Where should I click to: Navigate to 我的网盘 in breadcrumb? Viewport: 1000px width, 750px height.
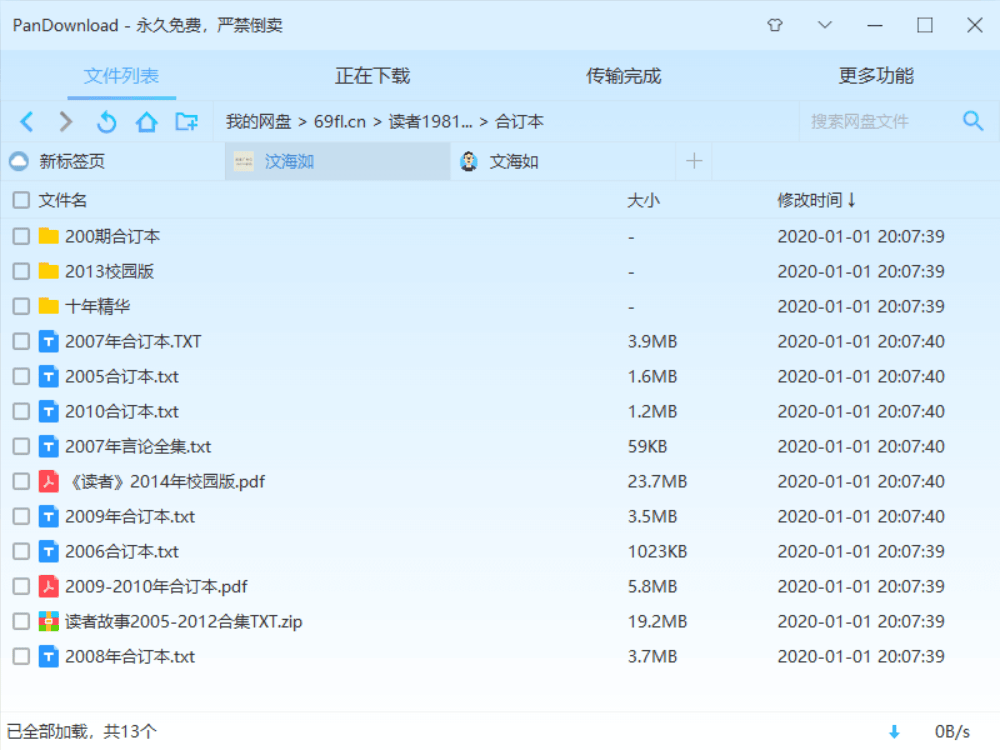coord(258,121)
